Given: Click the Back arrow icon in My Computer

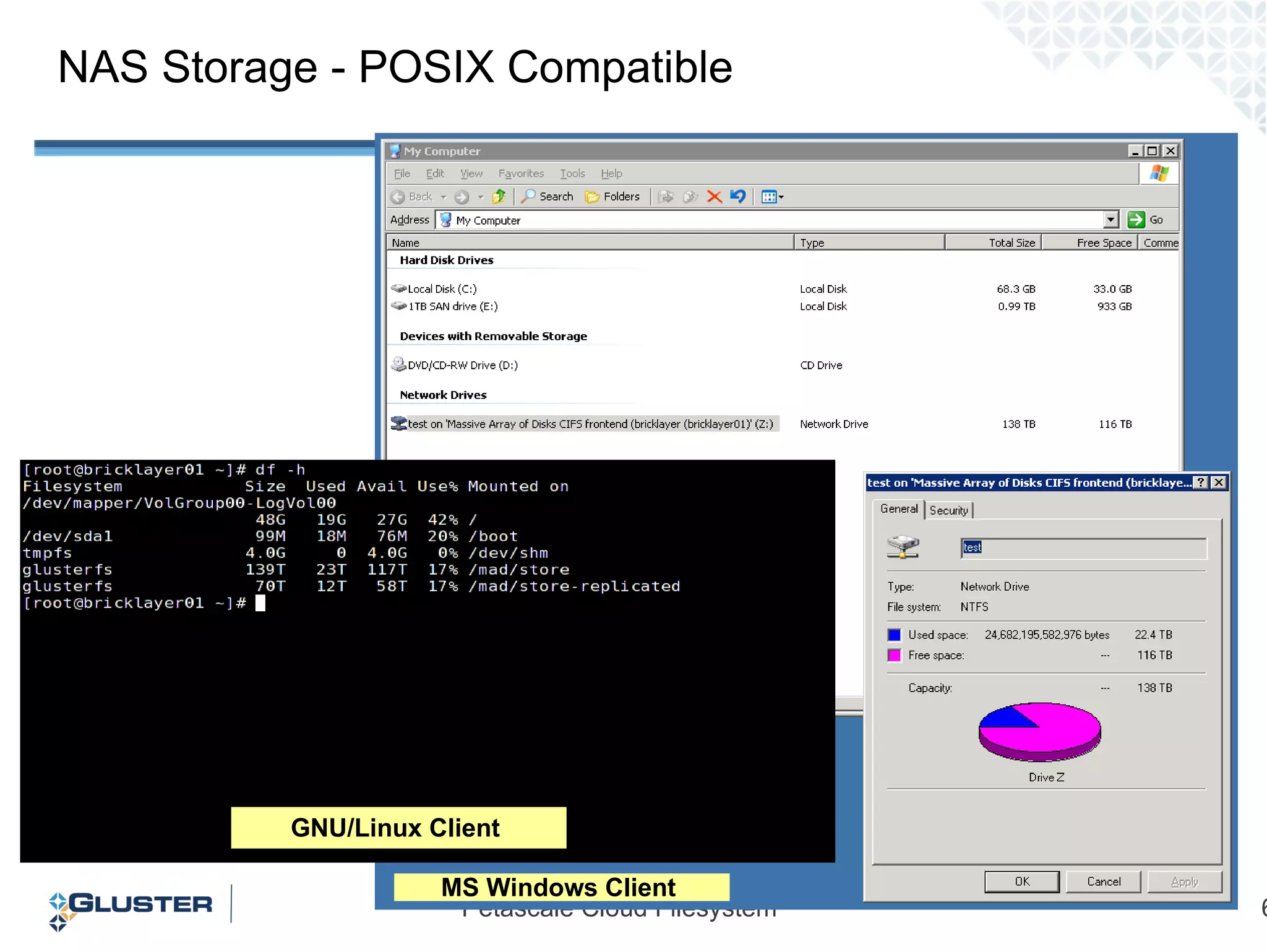Looking at the screenshot, I should (x=398, y=197).
